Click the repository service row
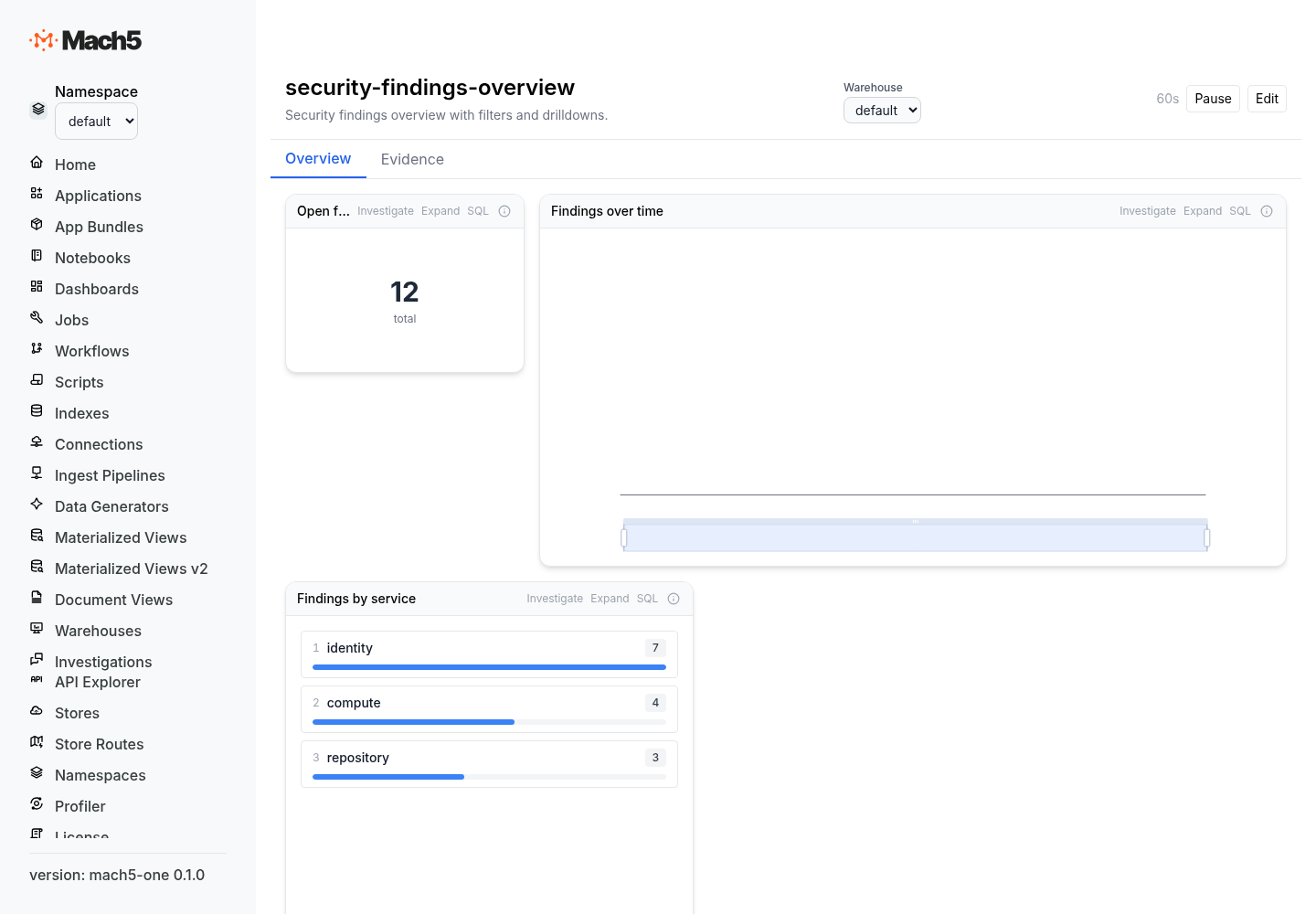Image resolution: width=1316 pixels, height=914 pixels. [x=489, y=764]
